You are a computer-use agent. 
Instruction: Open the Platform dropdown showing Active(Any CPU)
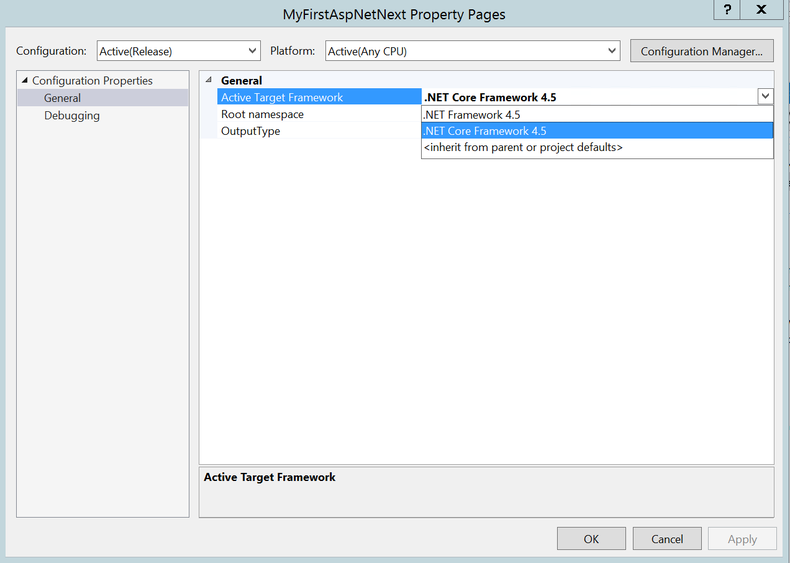pyautogui.click(x=473, y=51)
